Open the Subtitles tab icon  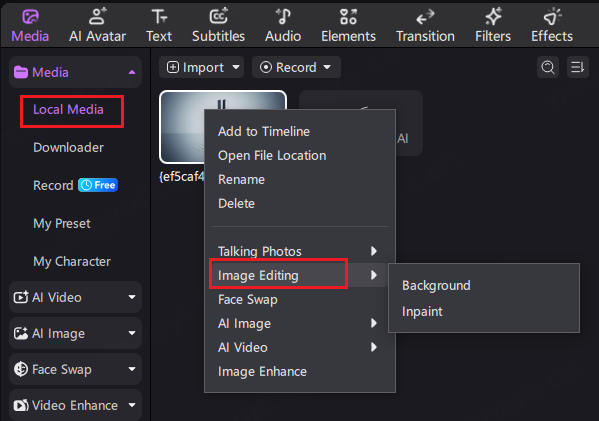click(219, 16)
